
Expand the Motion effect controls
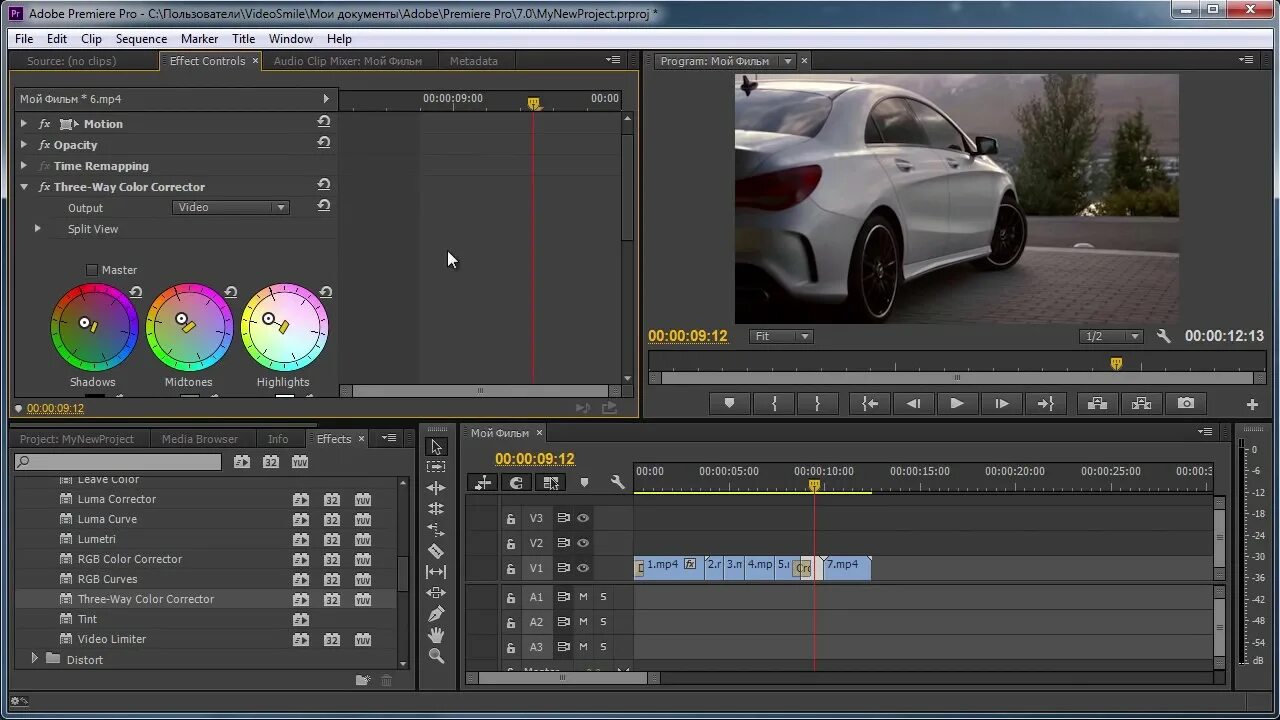[24, 123]
